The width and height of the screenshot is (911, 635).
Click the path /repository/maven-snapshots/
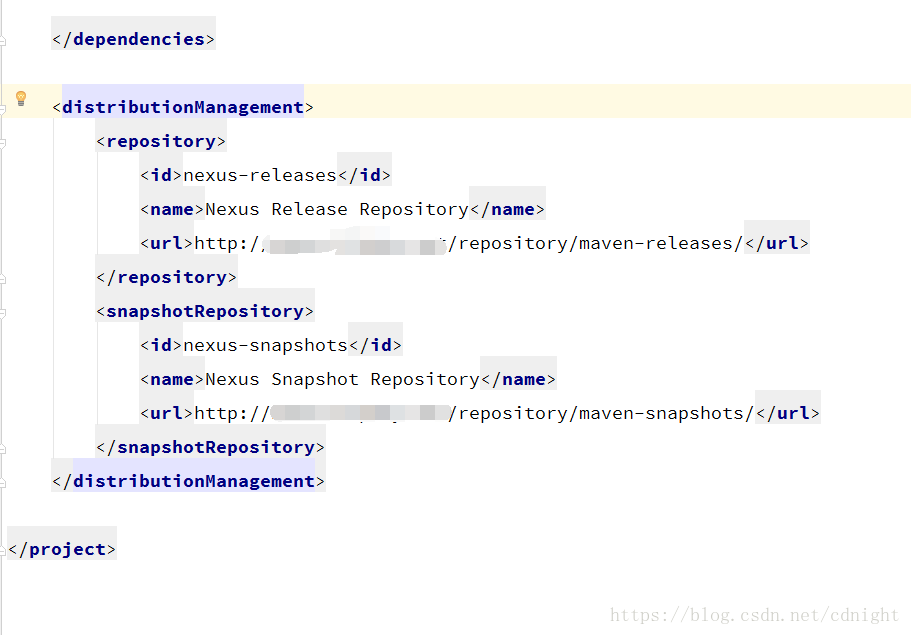[601, 414]
